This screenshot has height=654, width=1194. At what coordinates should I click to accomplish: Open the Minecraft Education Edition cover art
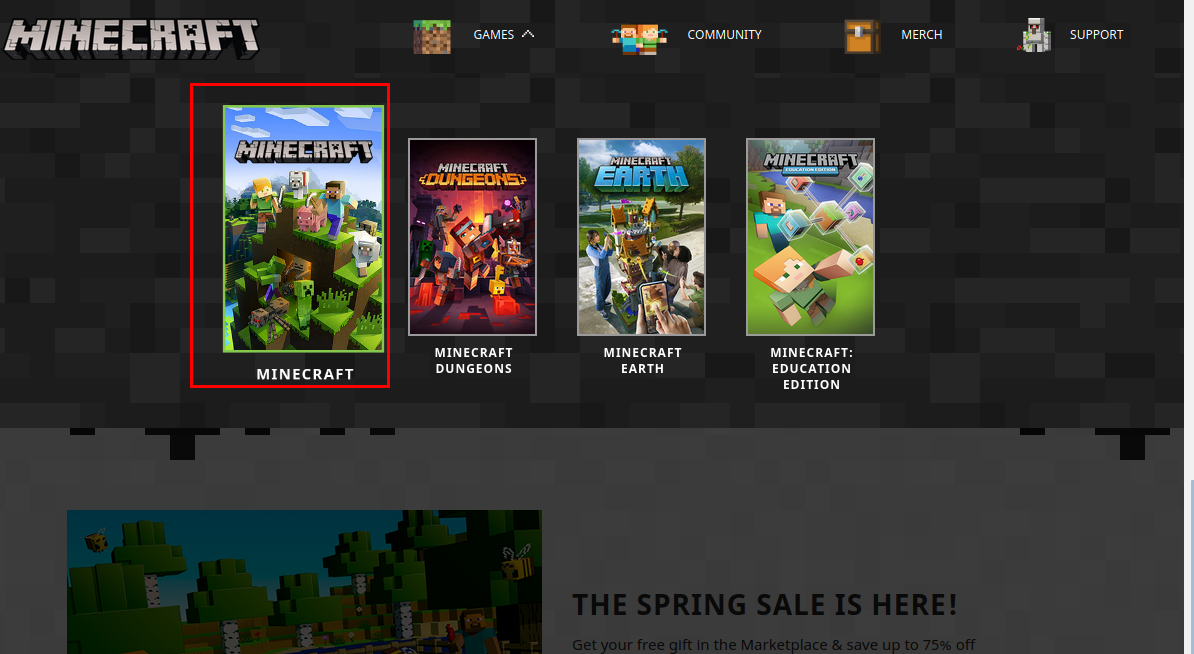click(x=810, y=237)
